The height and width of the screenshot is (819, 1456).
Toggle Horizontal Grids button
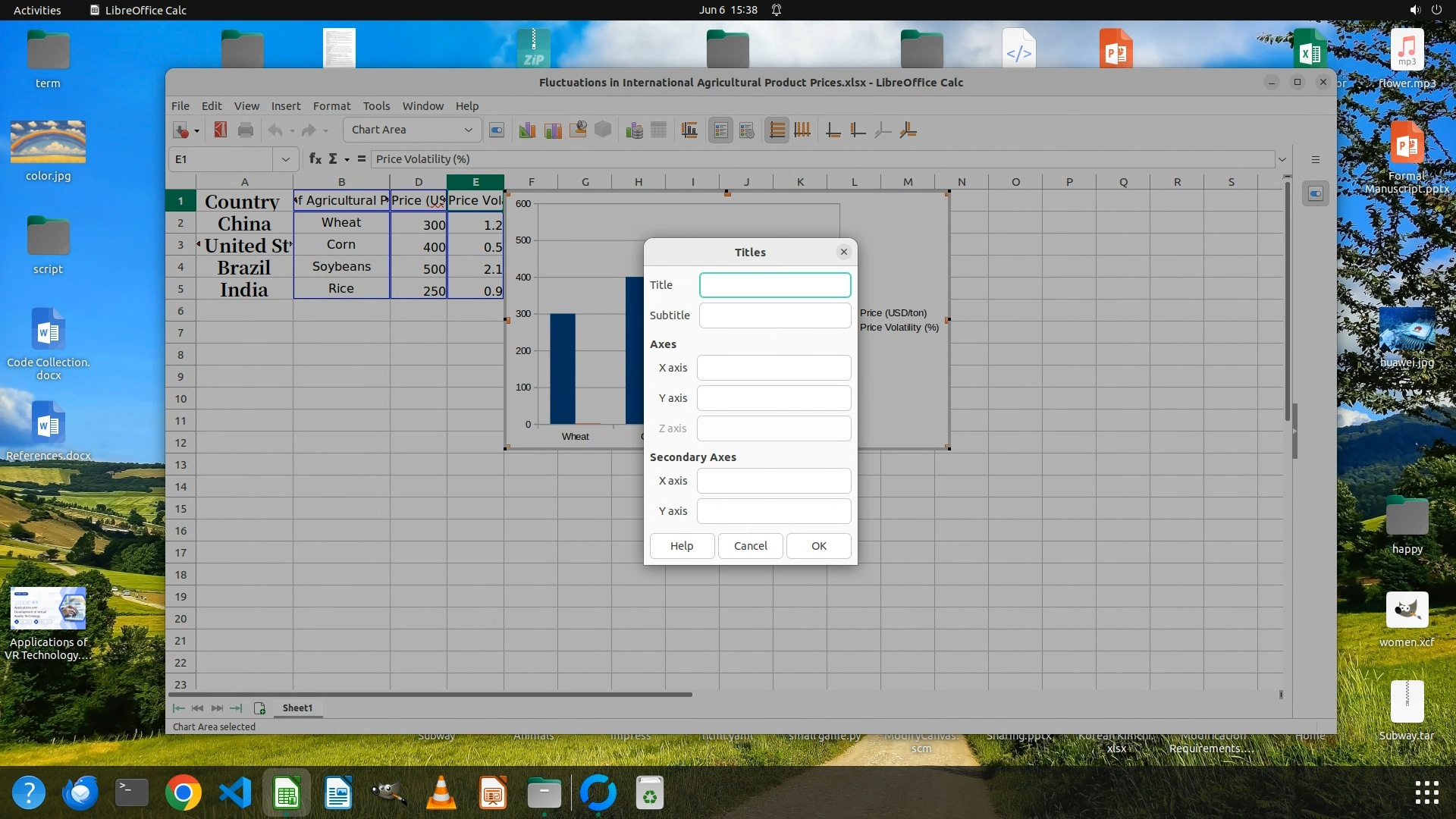(x=777, y=130)
